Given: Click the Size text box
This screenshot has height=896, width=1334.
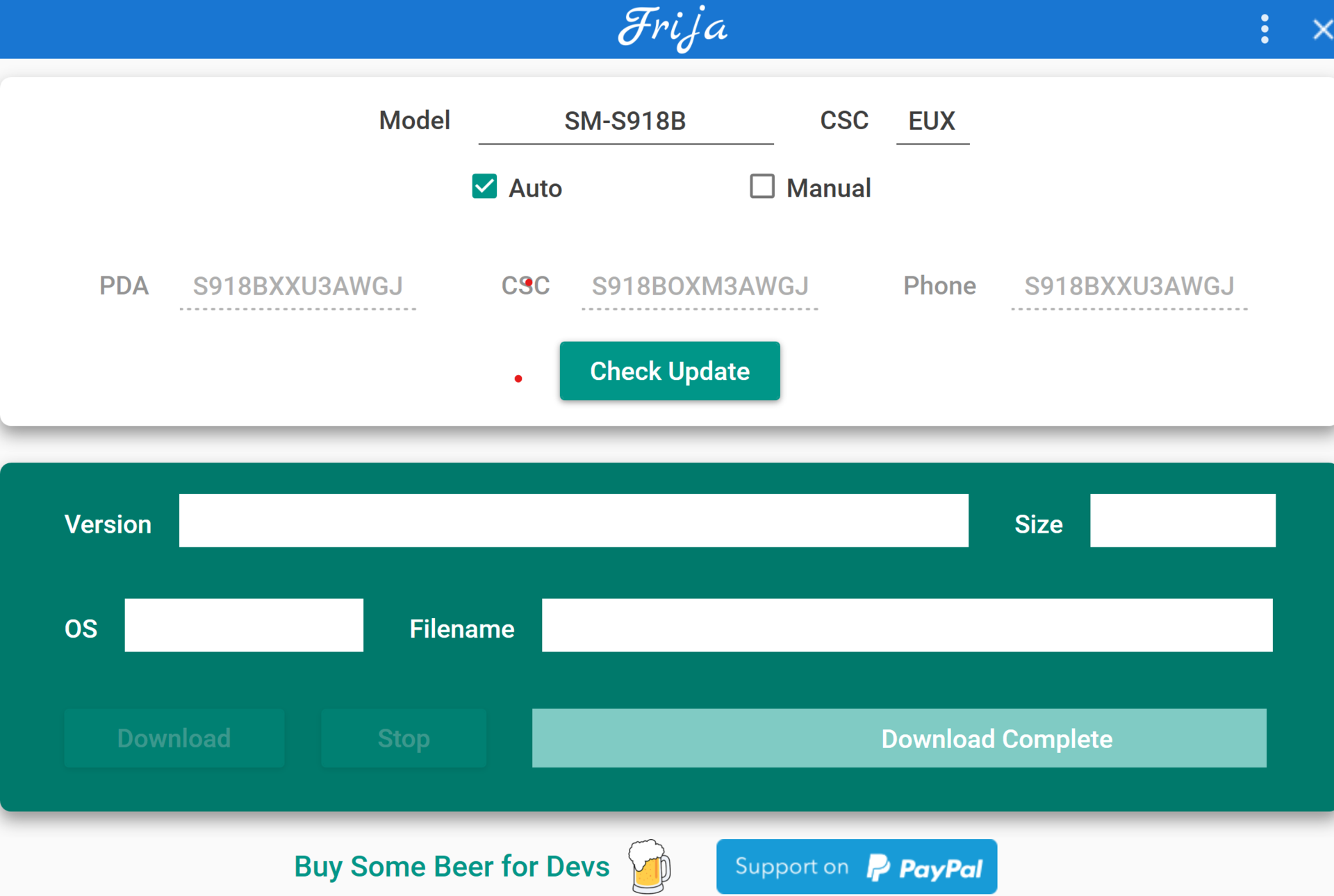Looking at the screenshot, I should point(1182,521).
